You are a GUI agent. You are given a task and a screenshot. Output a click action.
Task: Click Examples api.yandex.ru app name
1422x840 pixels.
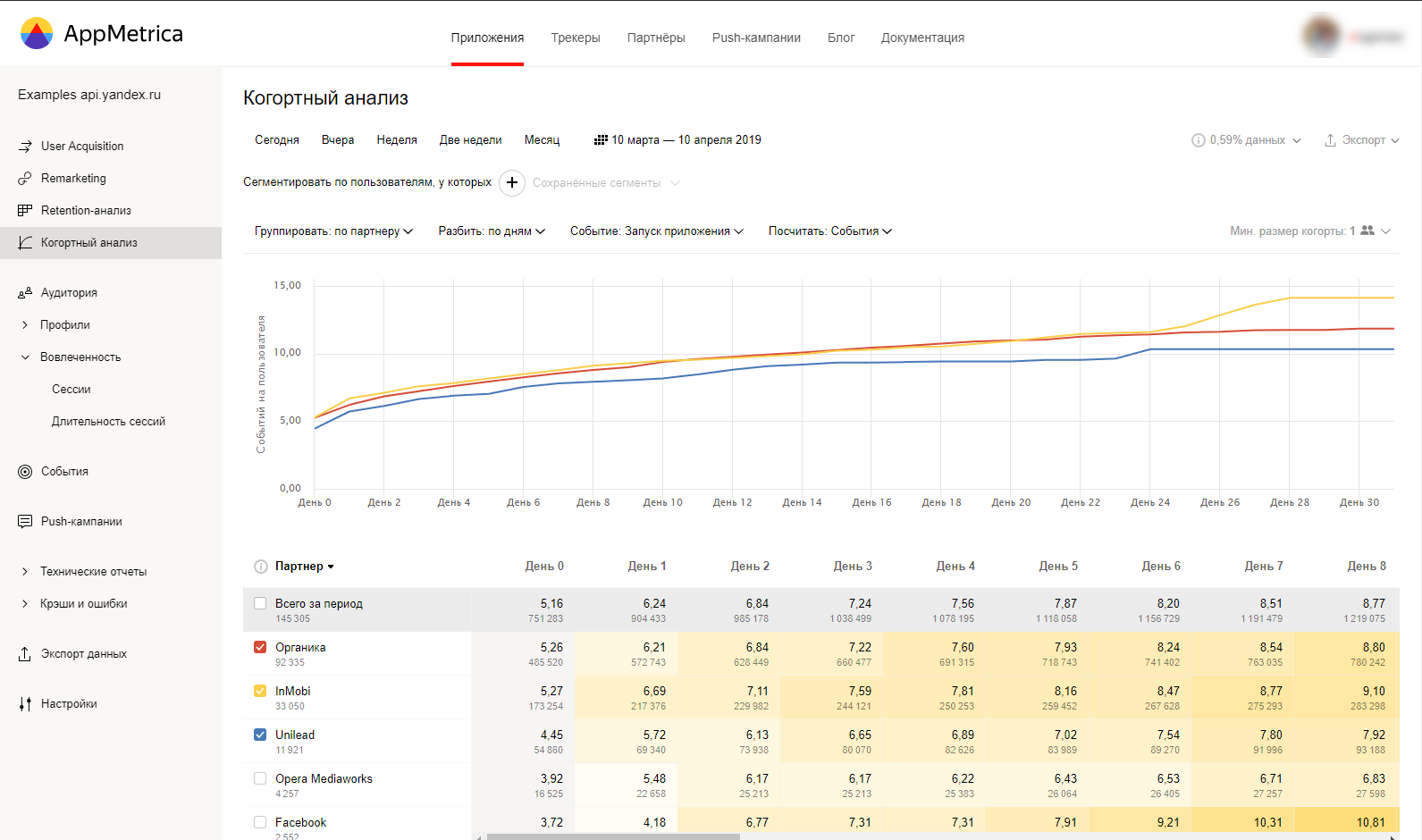(89, 95)
